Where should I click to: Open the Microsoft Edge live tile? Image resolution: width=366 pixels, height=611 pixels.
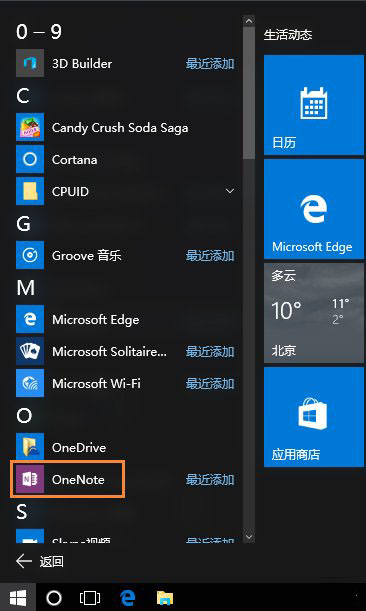tap(314, 209)
